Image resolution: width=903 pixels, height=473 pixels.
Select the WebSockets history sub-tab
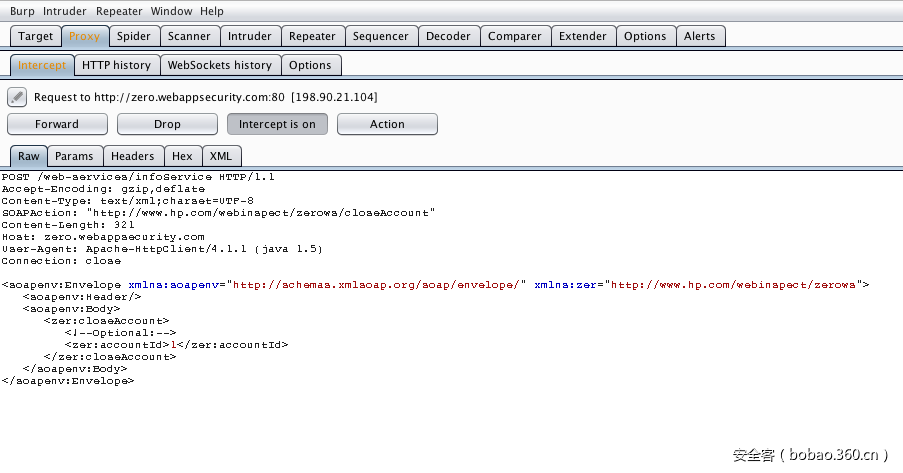pyautogui.click(x=219, y=65)
